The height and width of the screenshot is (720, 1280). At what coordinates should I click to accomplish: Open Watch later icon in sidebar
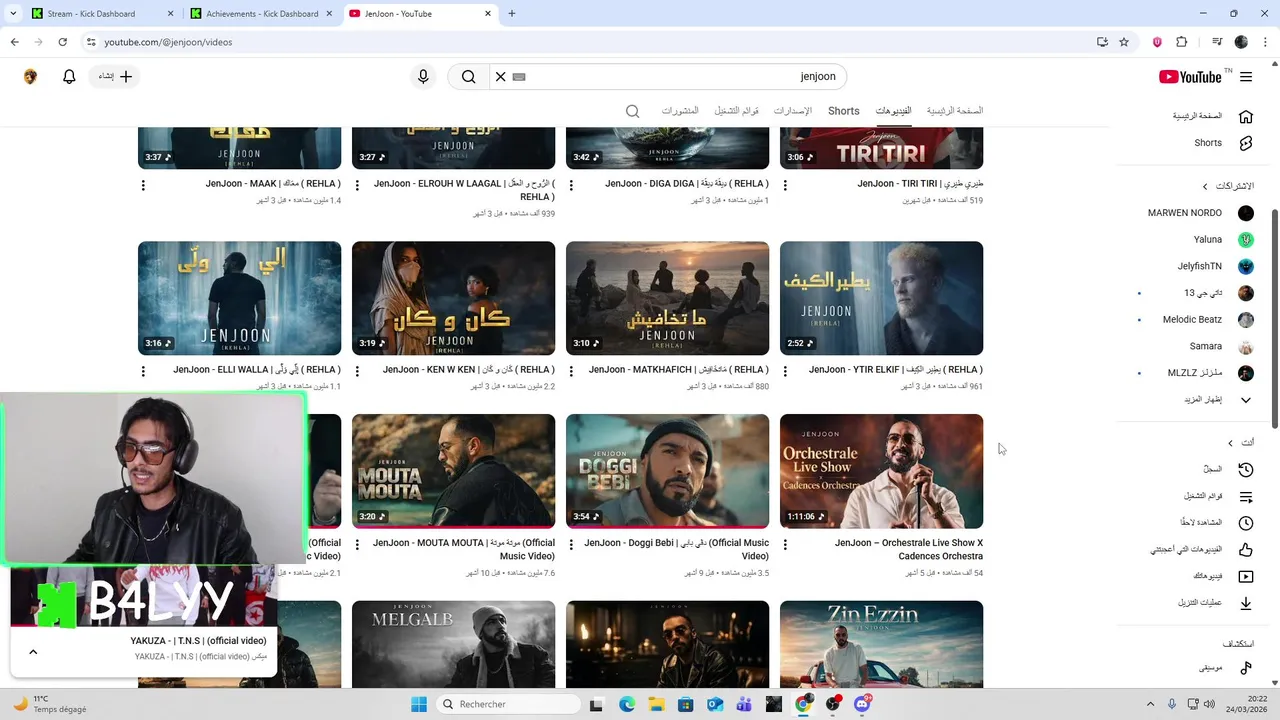tap(1246, 523)
